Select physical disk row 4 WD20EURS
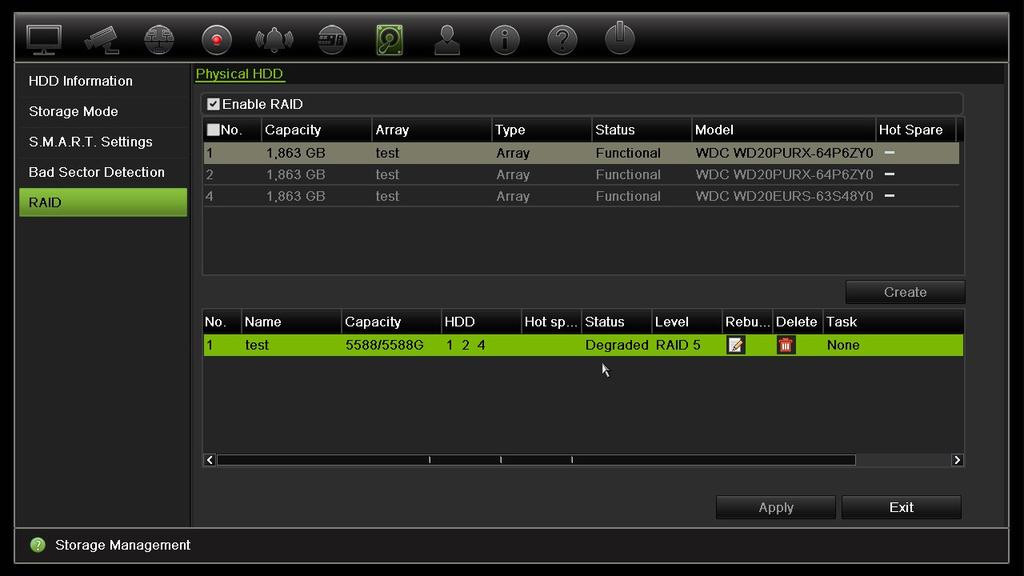 coord(581,196)
